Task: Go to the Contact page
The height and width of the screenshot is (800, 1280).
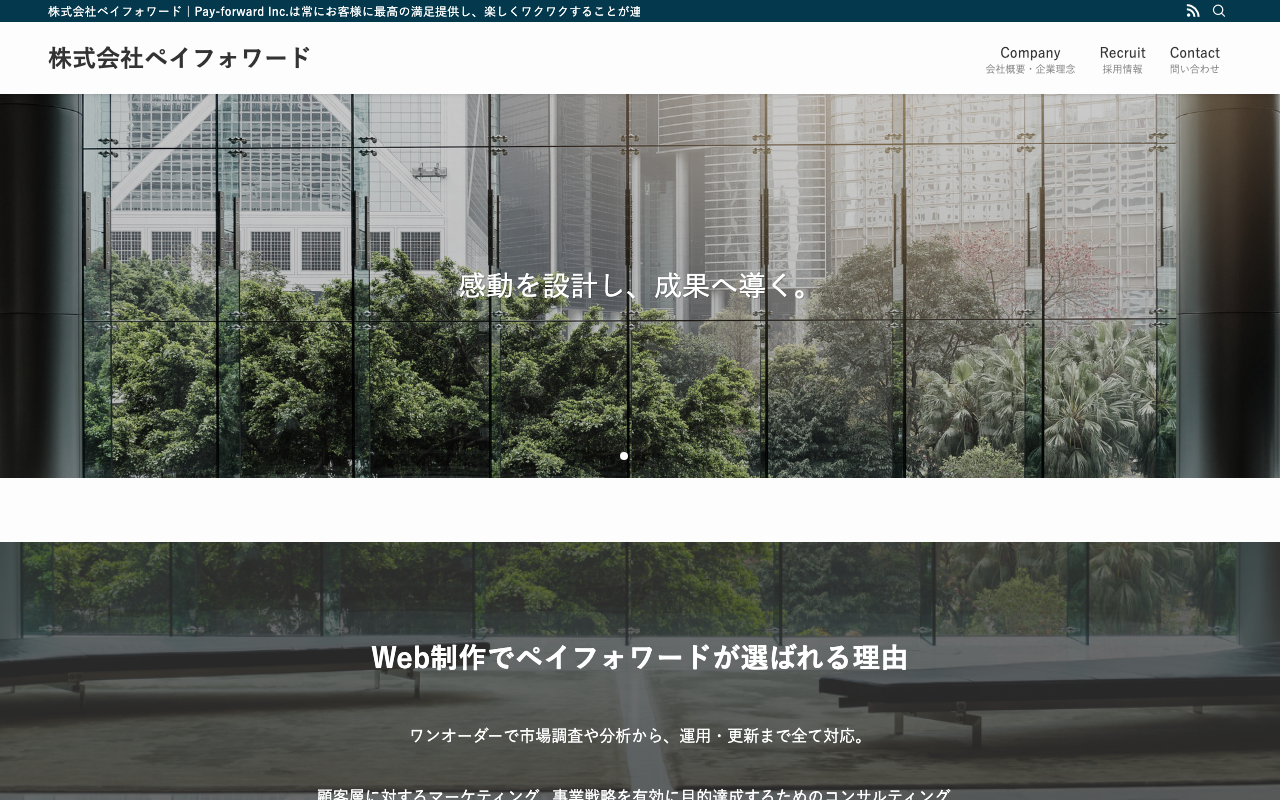Action: pyautogui.click(x=1195, y=59)
